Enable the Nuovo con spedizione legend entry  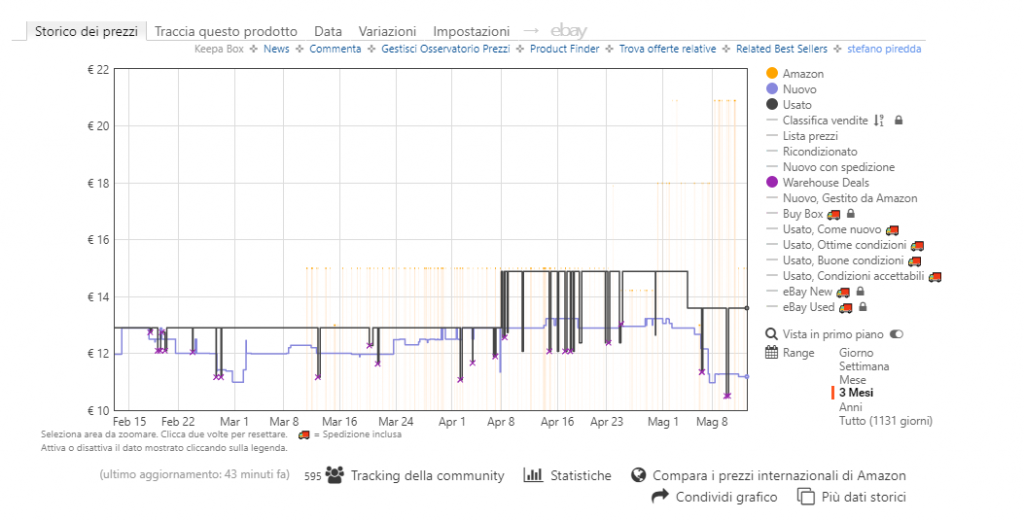(x=838, y=167)
